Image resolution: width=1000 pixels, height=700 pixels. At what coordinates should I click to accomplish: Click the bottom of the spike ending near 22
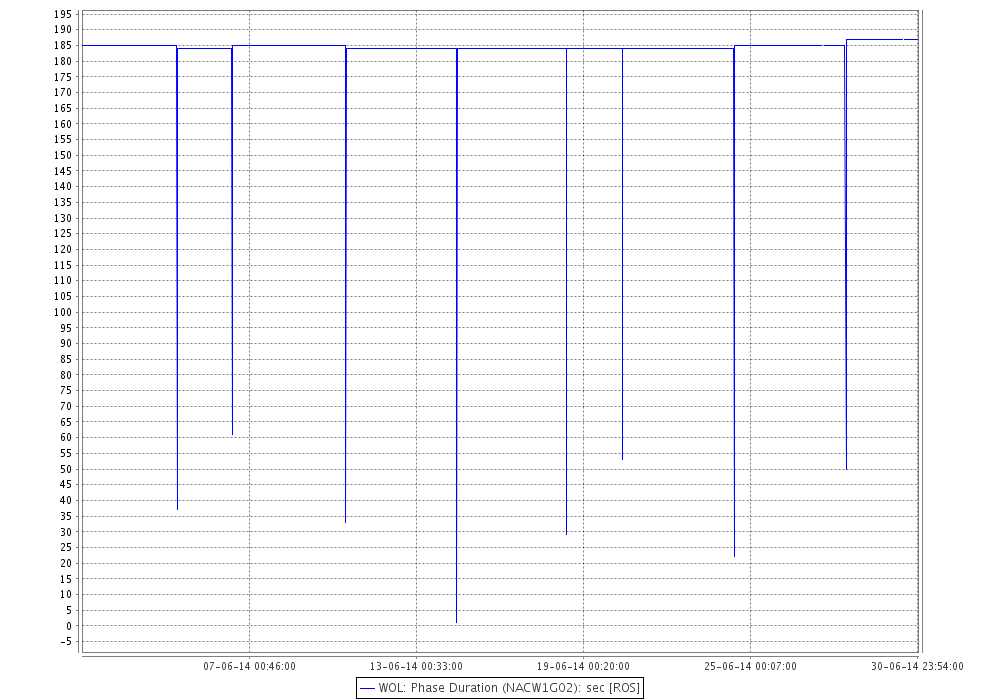tap(734, 555)
